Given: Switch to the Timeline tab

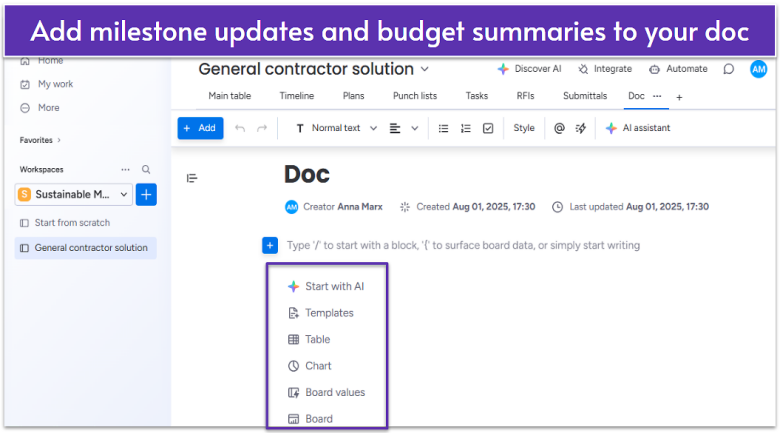Looking at the screenshot, I should coord(296,96).
